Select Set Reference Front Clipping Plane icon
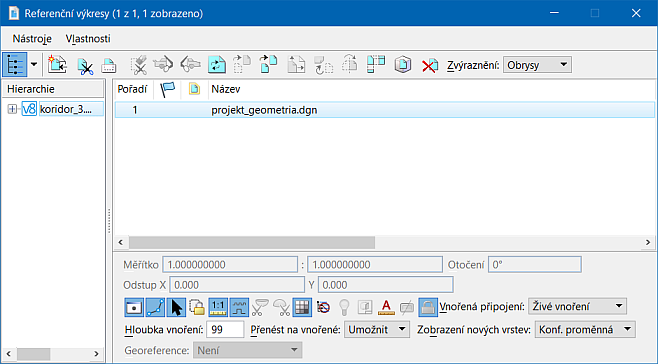Viewport: 658px width, 364px height. click(x=190, y=65)
